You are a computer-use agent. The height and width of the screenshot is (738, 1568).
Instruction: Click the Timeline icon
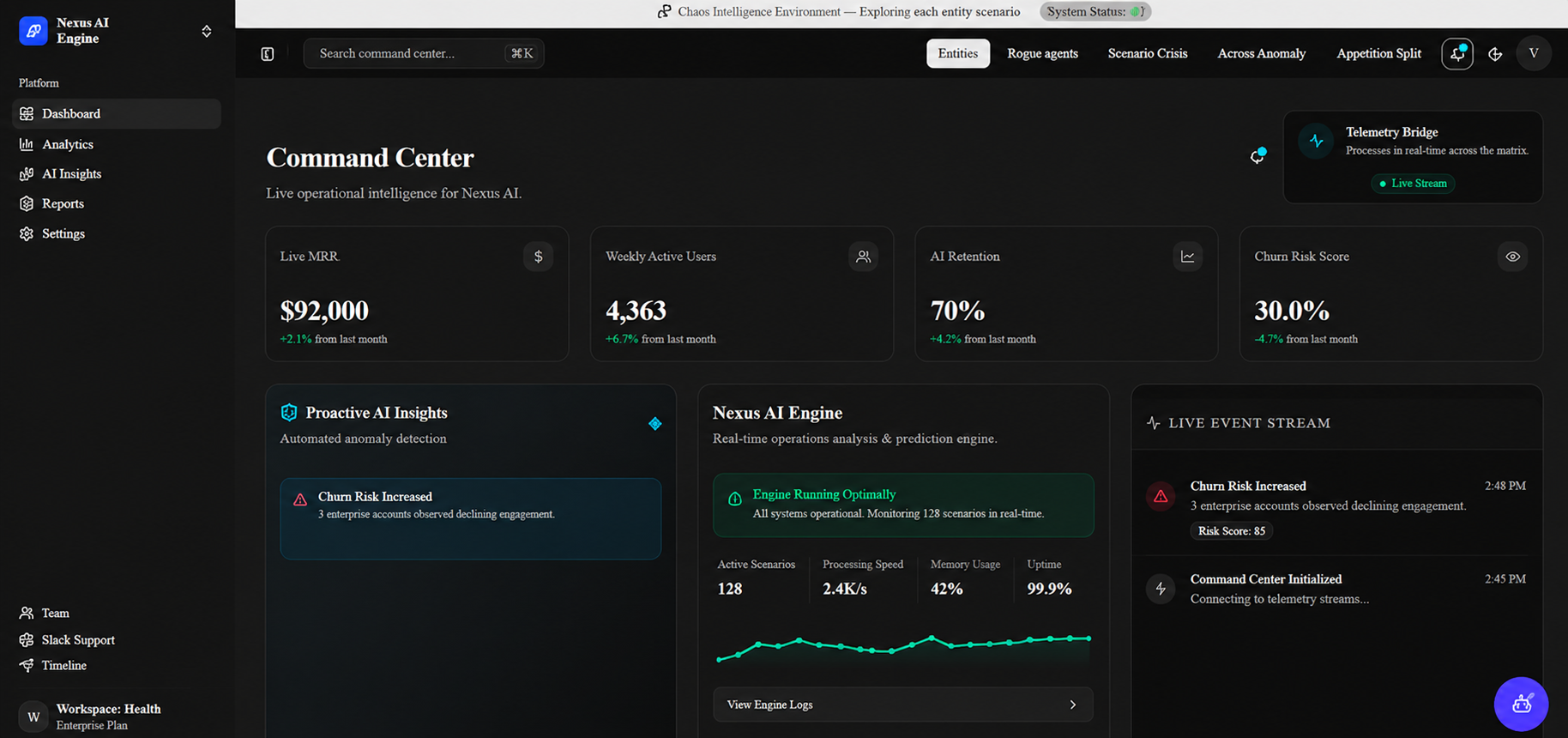[x=27, y=665]
